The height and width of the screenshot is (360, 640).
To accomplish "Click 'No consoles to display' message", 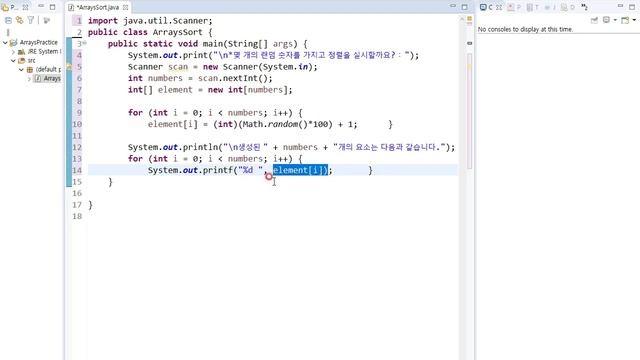I will 525,29.
